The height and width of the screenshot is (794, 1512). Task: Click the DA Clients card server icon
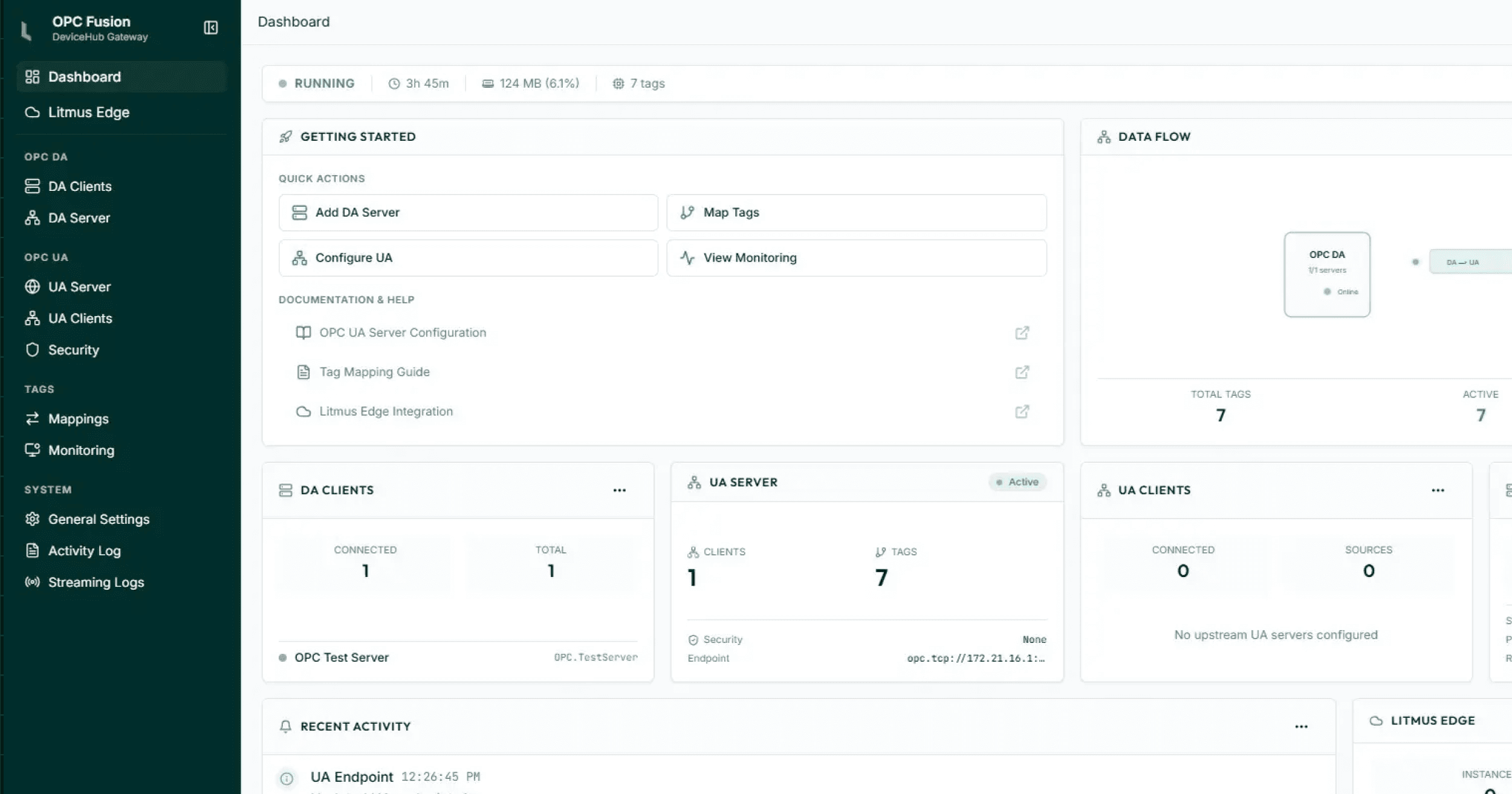(285, 490)
